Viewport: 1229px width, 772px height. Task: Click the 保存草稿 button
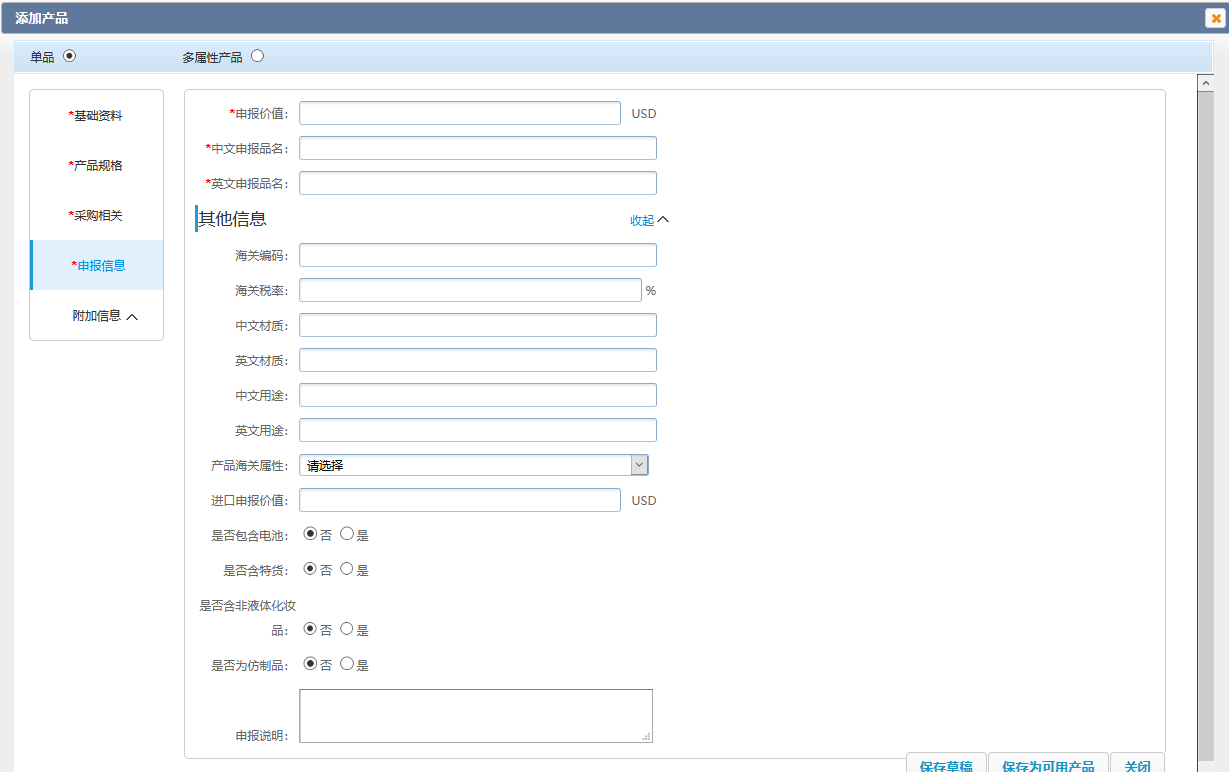pyautogui.click(x=946, y=764)
